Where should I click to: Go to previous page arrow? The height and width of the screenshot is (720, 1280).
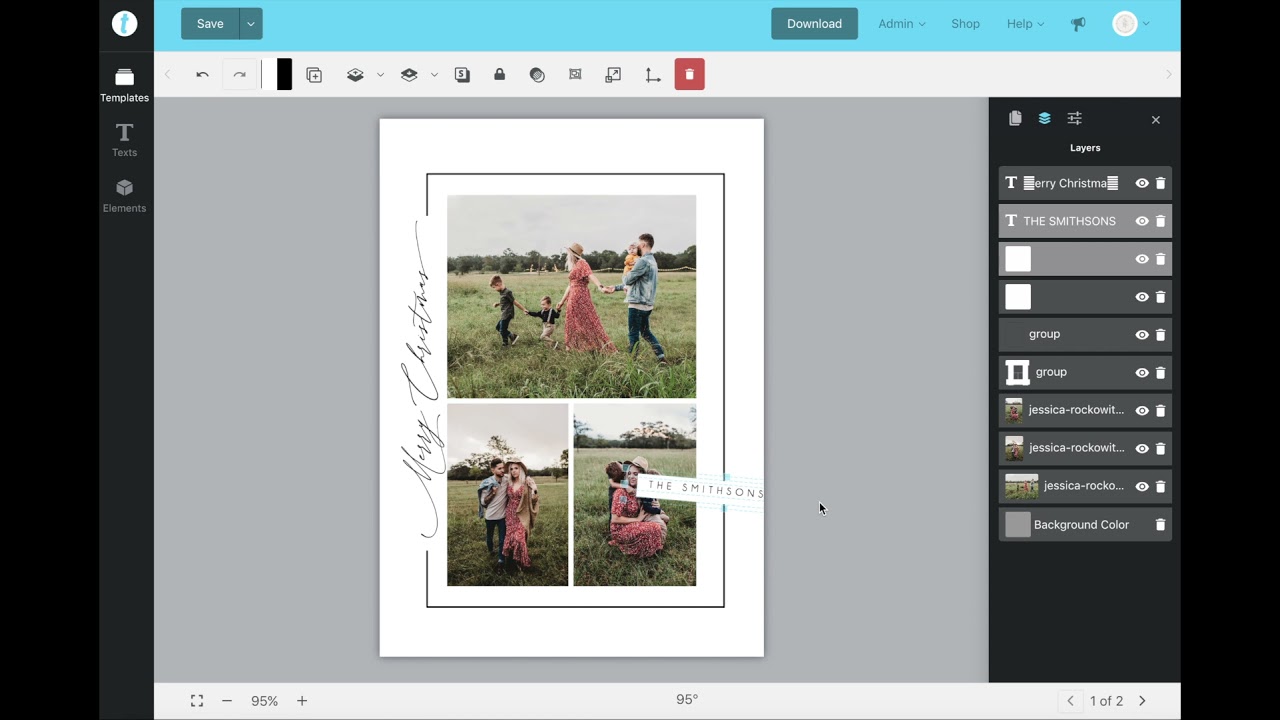point(1070,701)
